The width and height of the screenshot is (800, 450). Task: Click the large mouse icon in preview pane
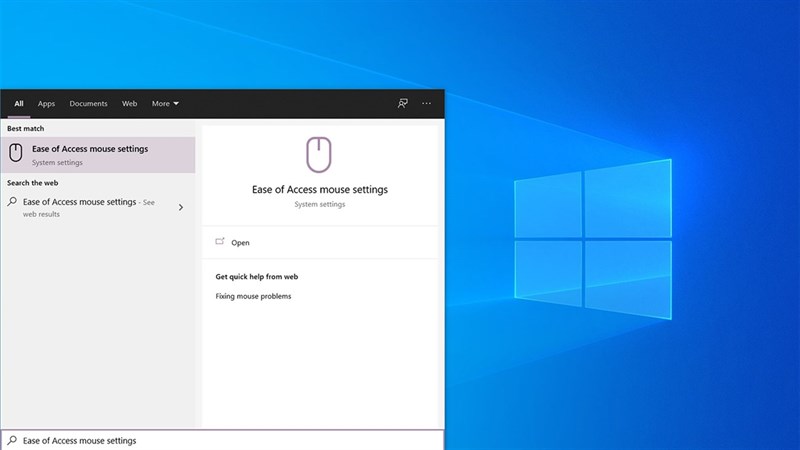(319, 155)
